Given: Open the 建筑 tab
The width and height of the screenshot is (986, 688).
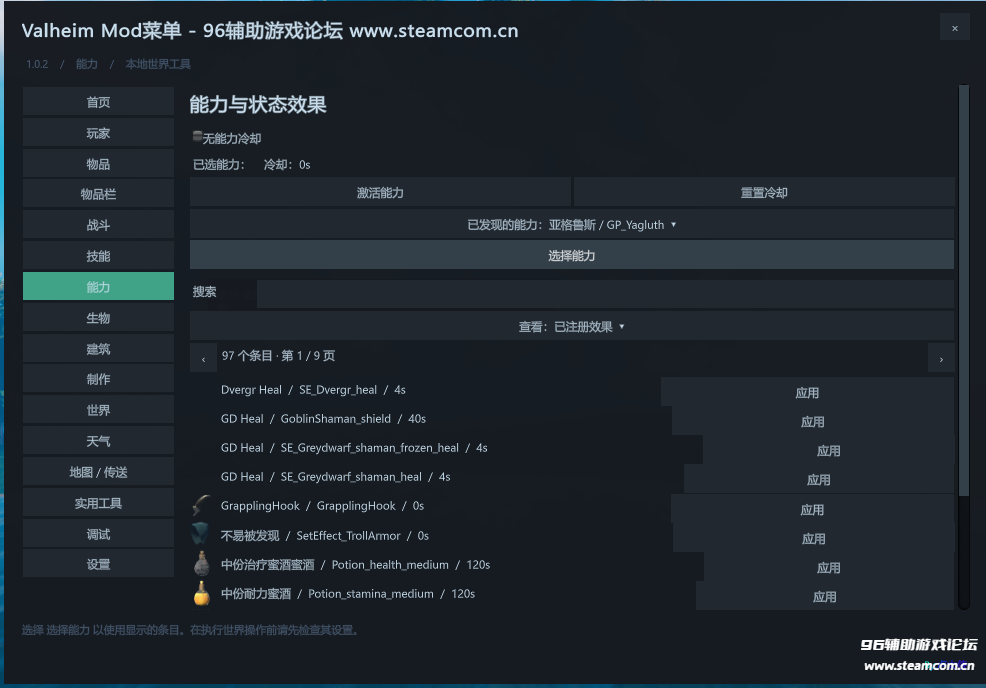Looking at the screenshot, I should click(98, 348).
